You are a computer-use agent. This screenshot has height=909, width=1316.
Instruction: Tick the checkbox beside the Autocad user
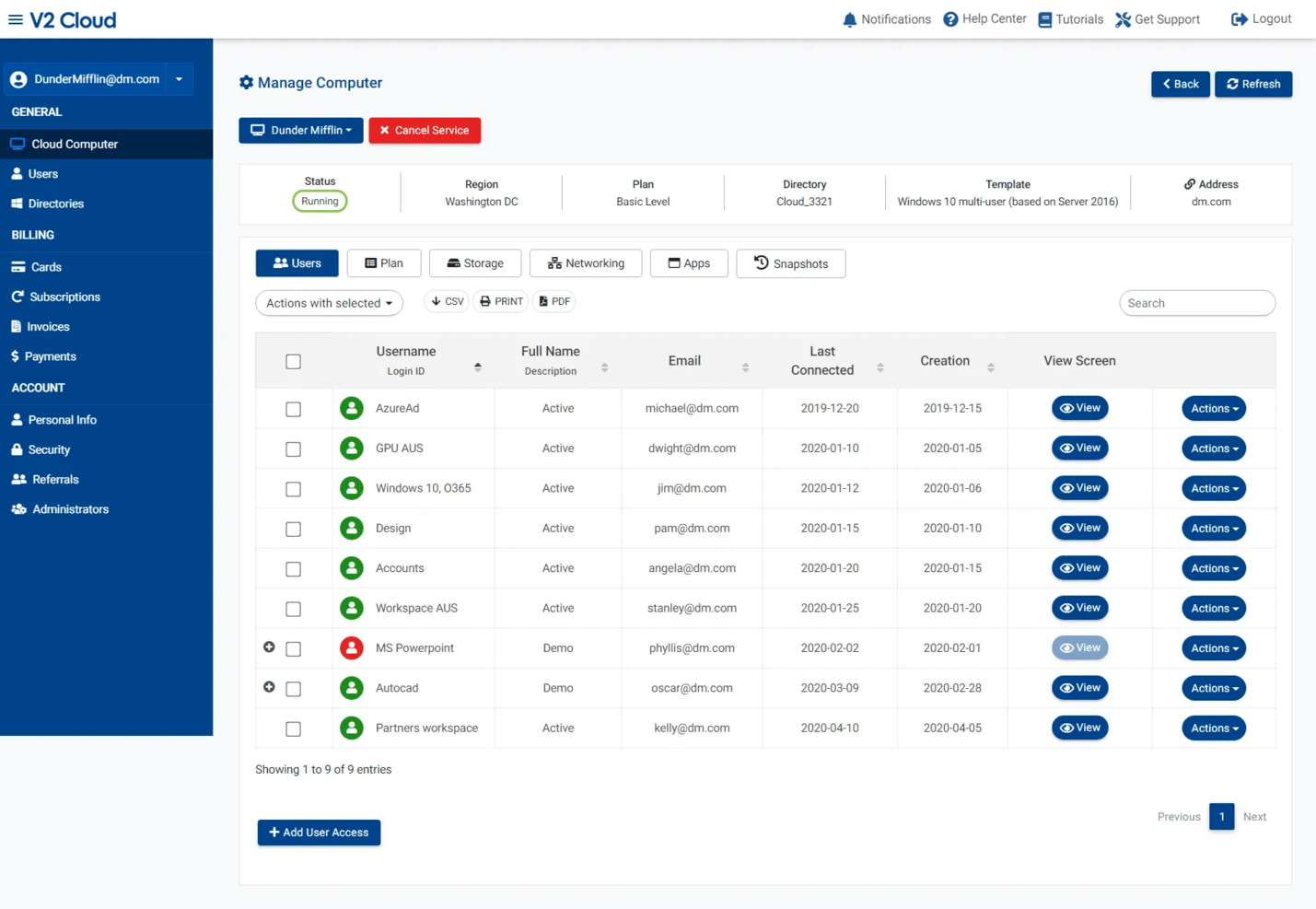pyautogui.click(x=293, y=688)
